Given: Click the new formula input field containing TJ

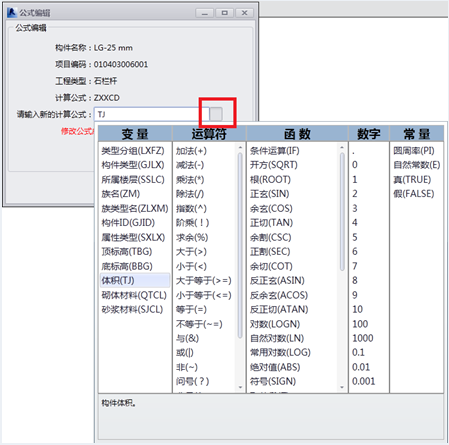Looking at the screenshot, I should (152, 114).
